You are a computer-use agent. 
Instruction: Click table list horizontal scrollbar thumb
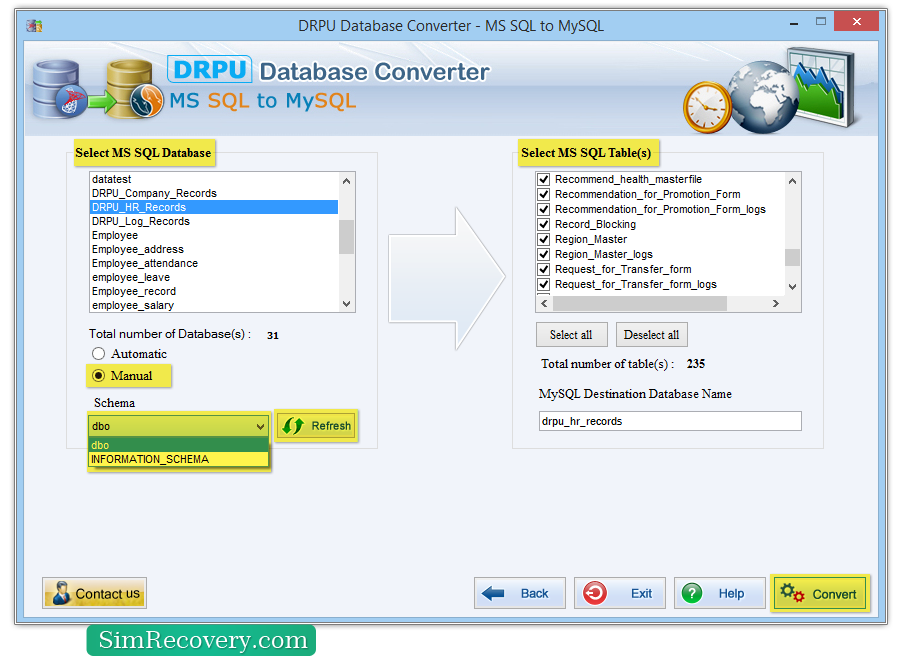640,303
